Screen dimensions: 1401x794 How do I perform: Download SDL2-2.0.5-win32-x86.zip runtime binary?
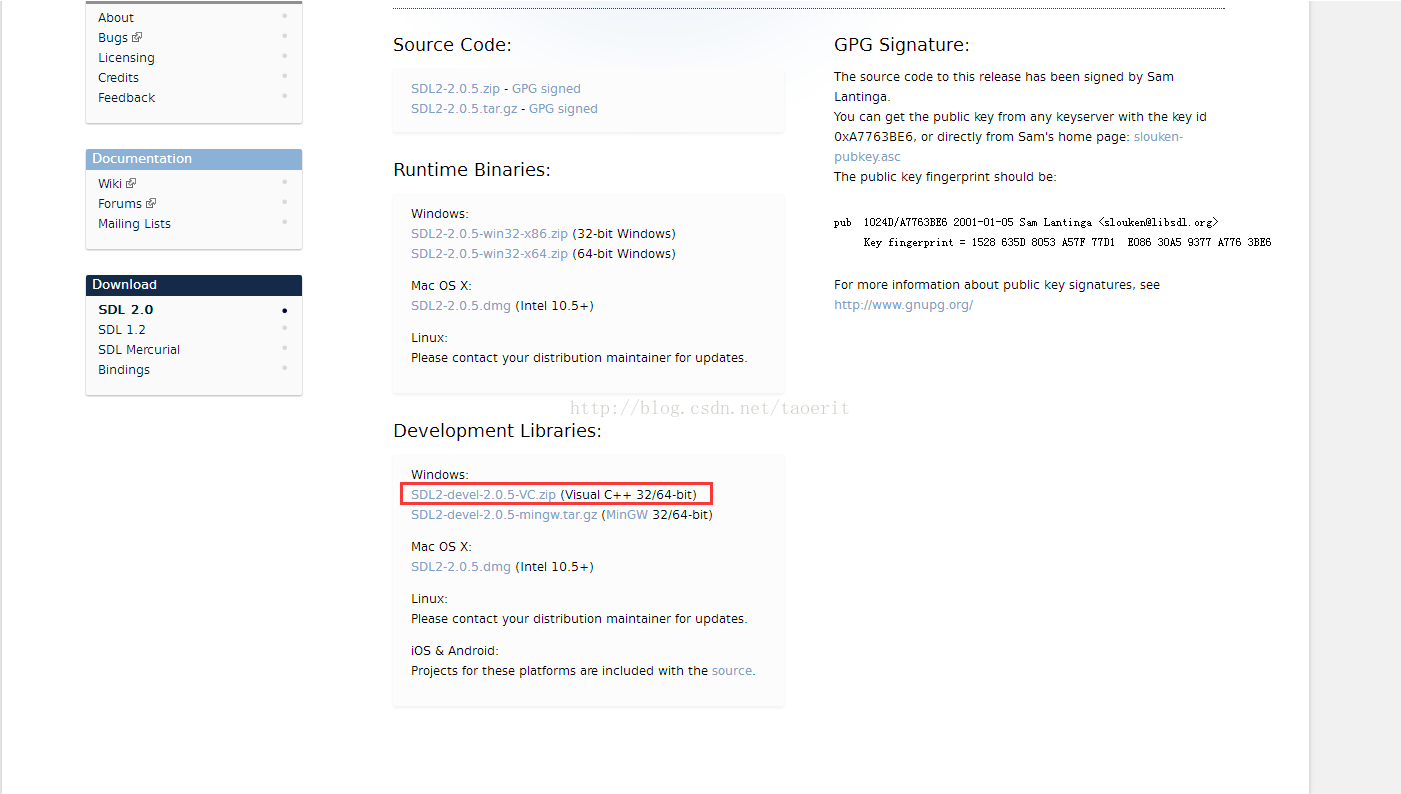489,234
